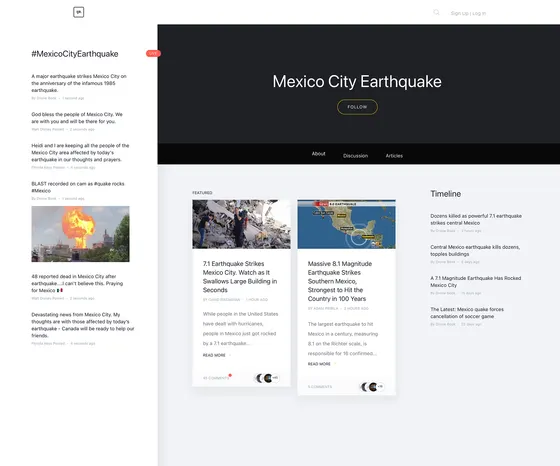This screenshot has height=466, width=560.
Task: Open the Discussion tab
Action: [x=355, y=156]
